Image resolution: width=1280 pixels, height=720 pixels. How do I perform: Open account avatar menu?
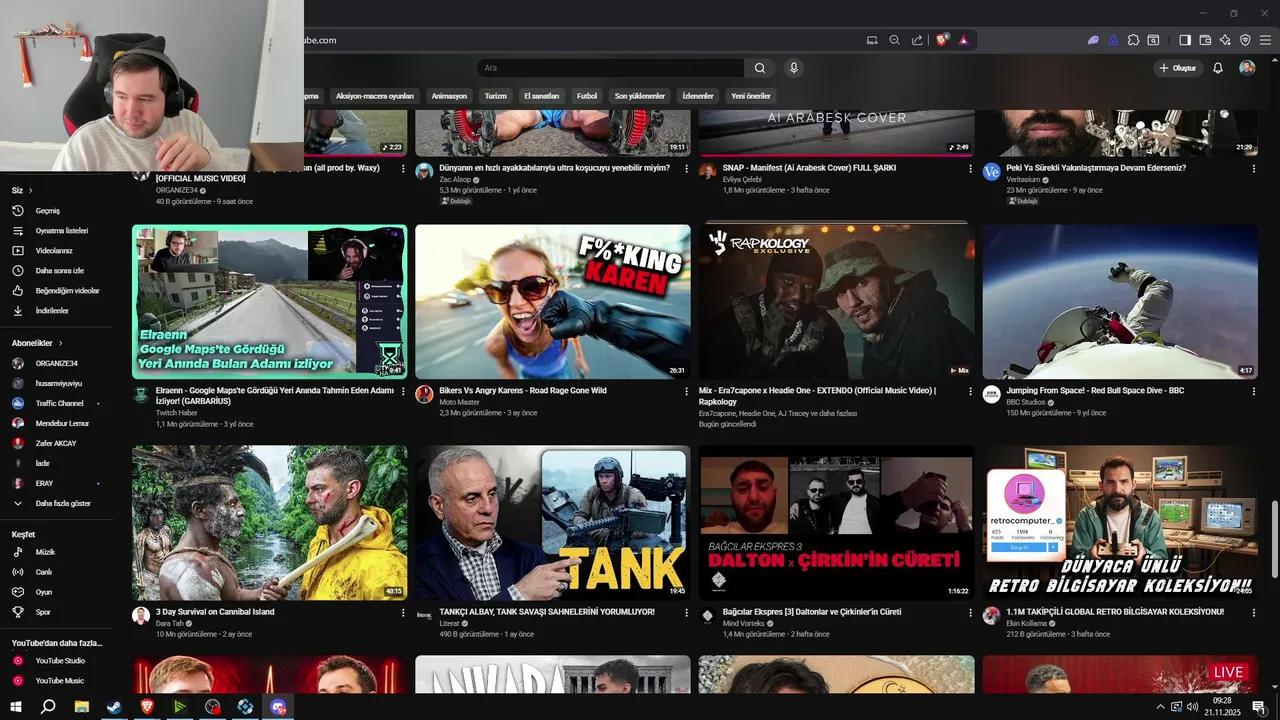point(1247,68)
